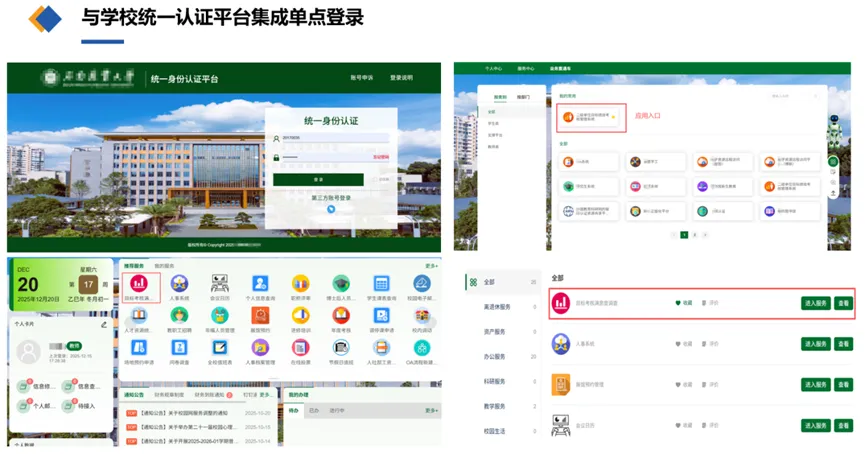Click 登录说明 in auth platform header
865x454 pixels.
[x=401, y=78]
